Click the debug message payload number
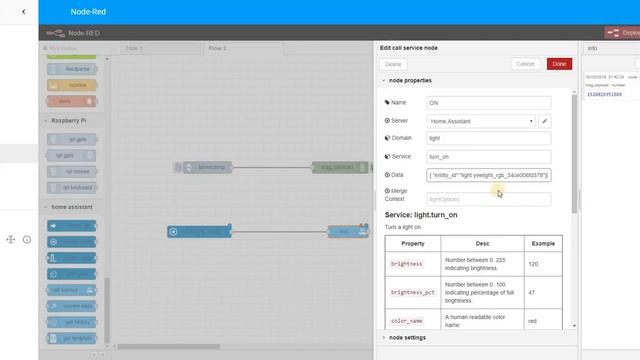The image size is (640, 360). (604, 94)
